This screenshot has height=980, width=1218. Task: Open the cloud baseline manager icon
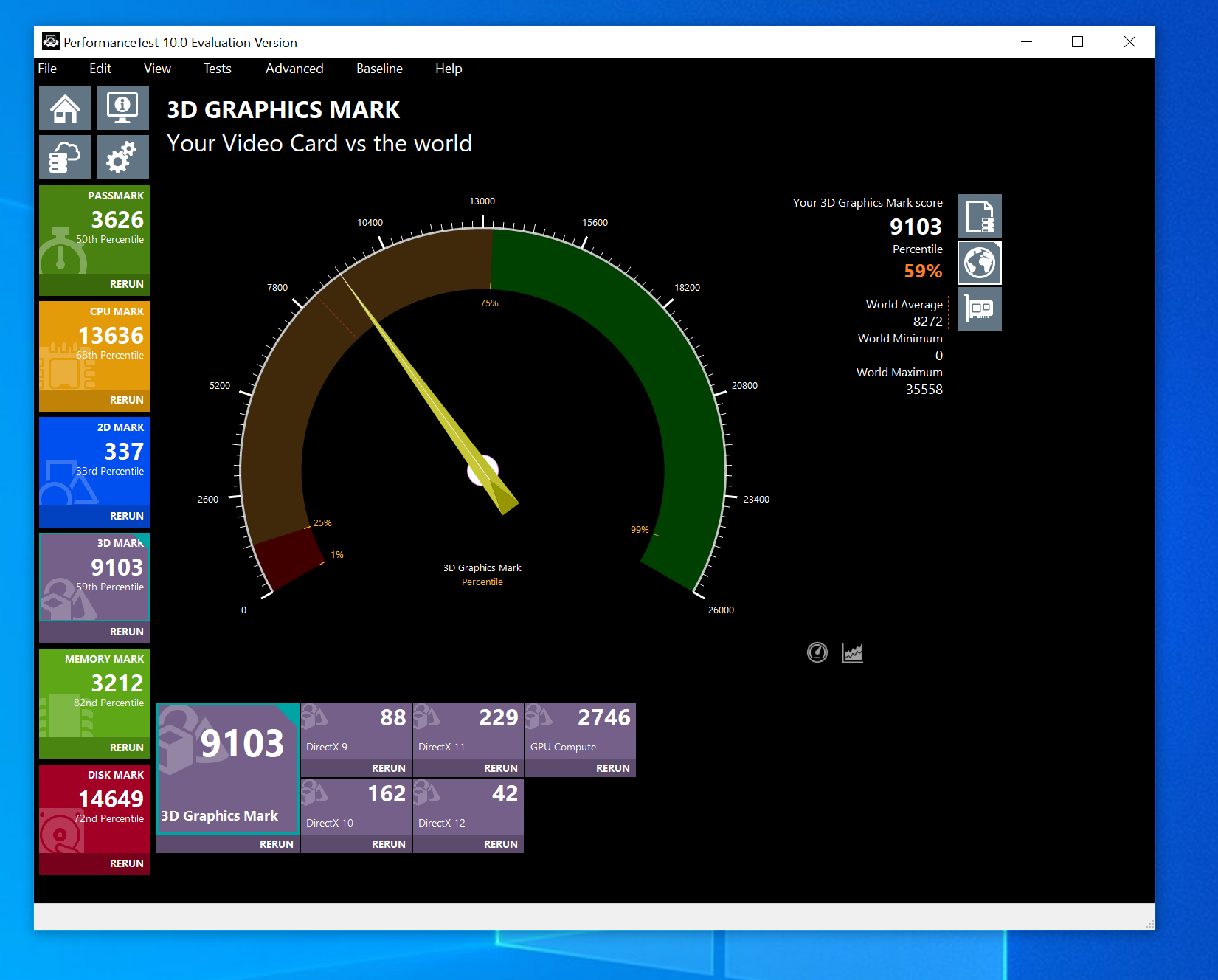point(65,157)
